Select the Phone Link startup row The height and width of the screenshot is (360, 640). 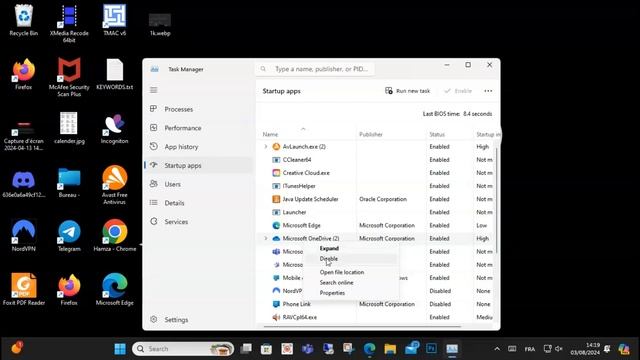[376, 304]
